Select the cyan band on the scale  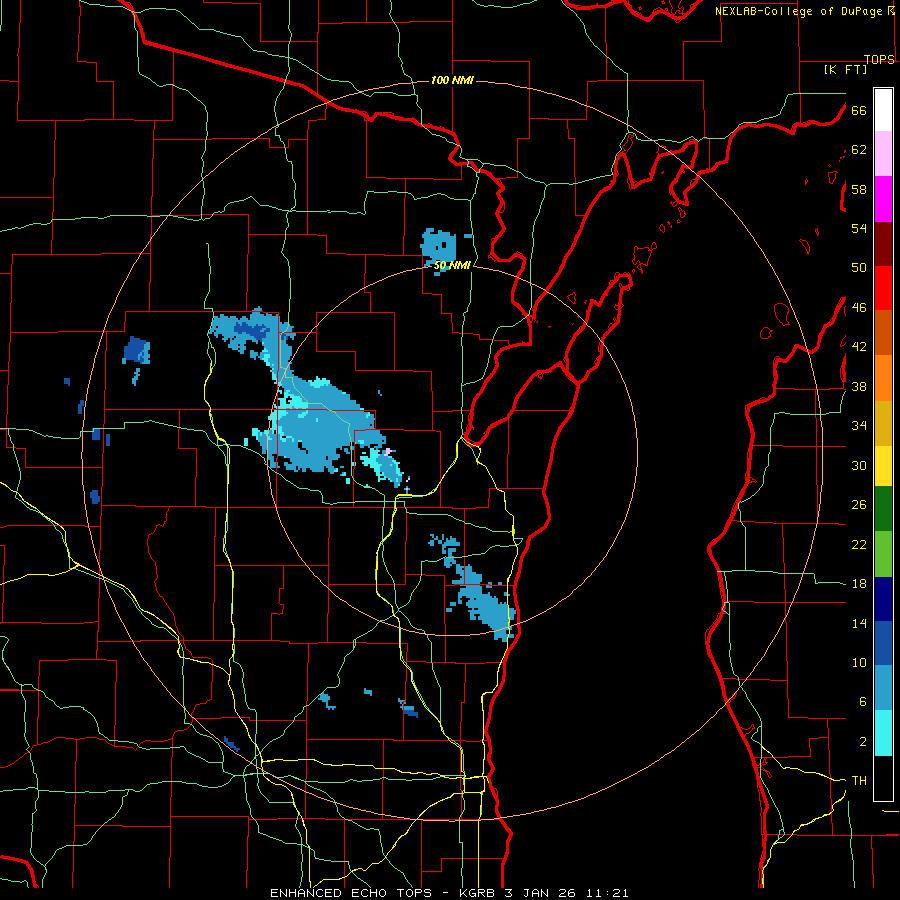(883, 733)
